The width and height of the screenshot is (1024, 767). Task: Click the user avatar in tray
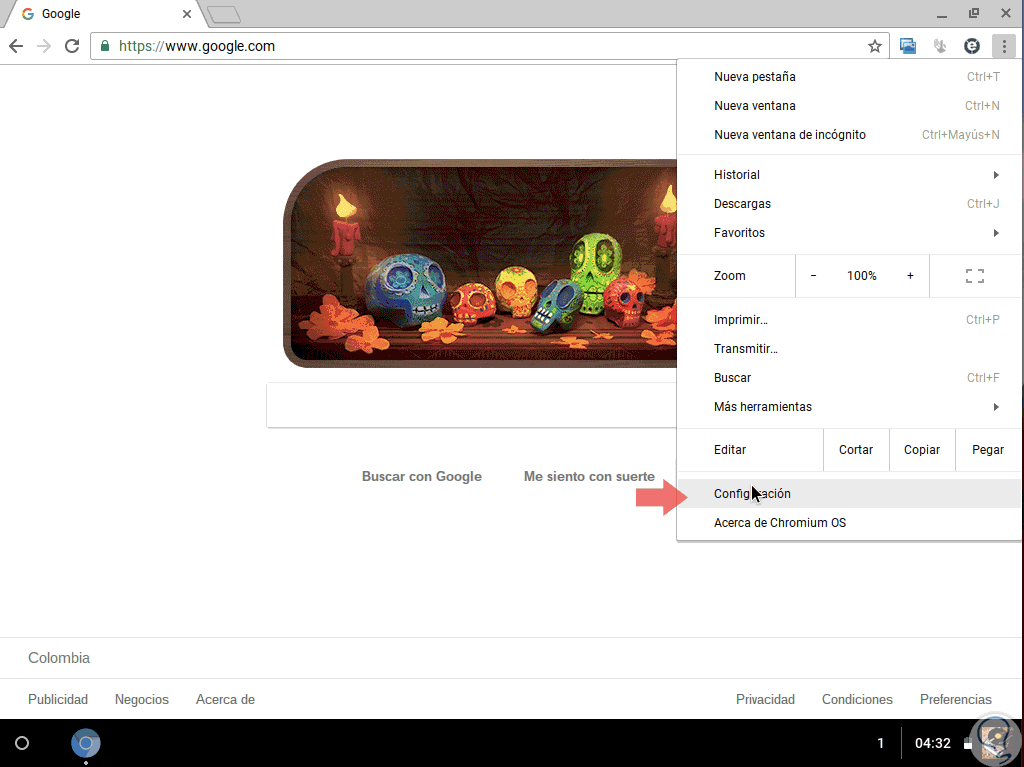[995, 743]
